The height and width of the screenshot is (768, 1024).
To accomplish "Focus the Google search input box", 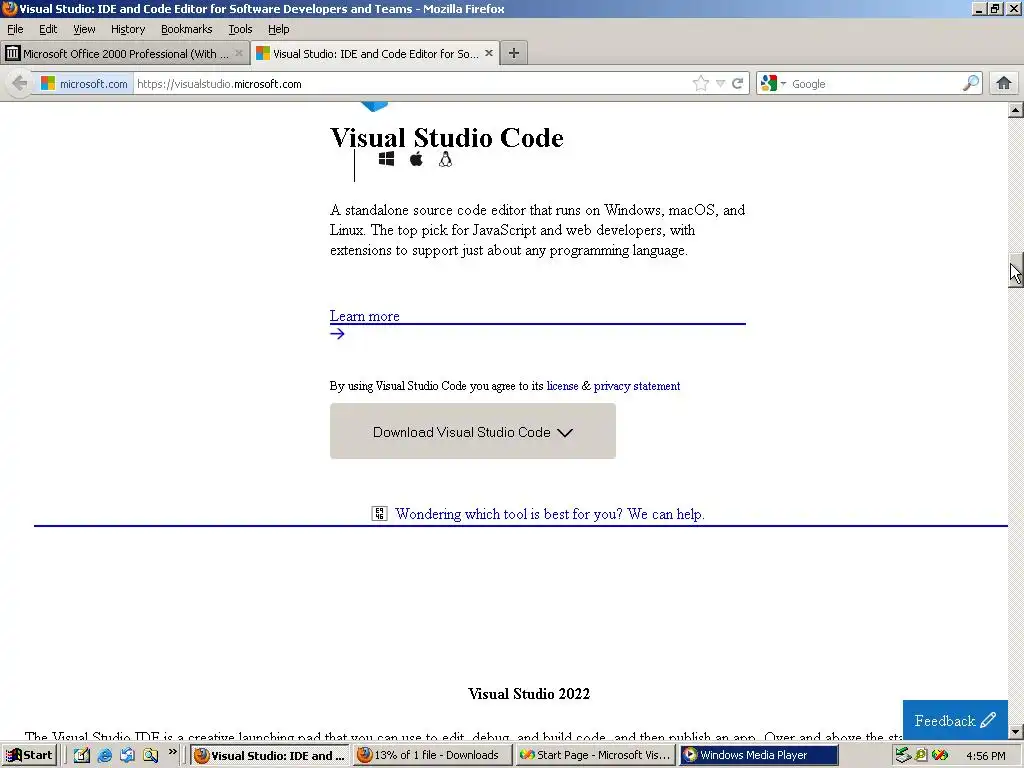I will point(875,84).
